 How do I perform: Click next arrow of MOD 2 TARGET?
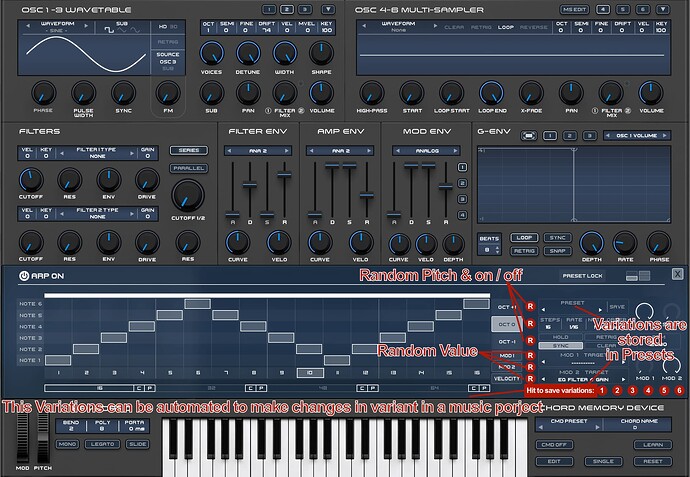[x=623, y=379]
